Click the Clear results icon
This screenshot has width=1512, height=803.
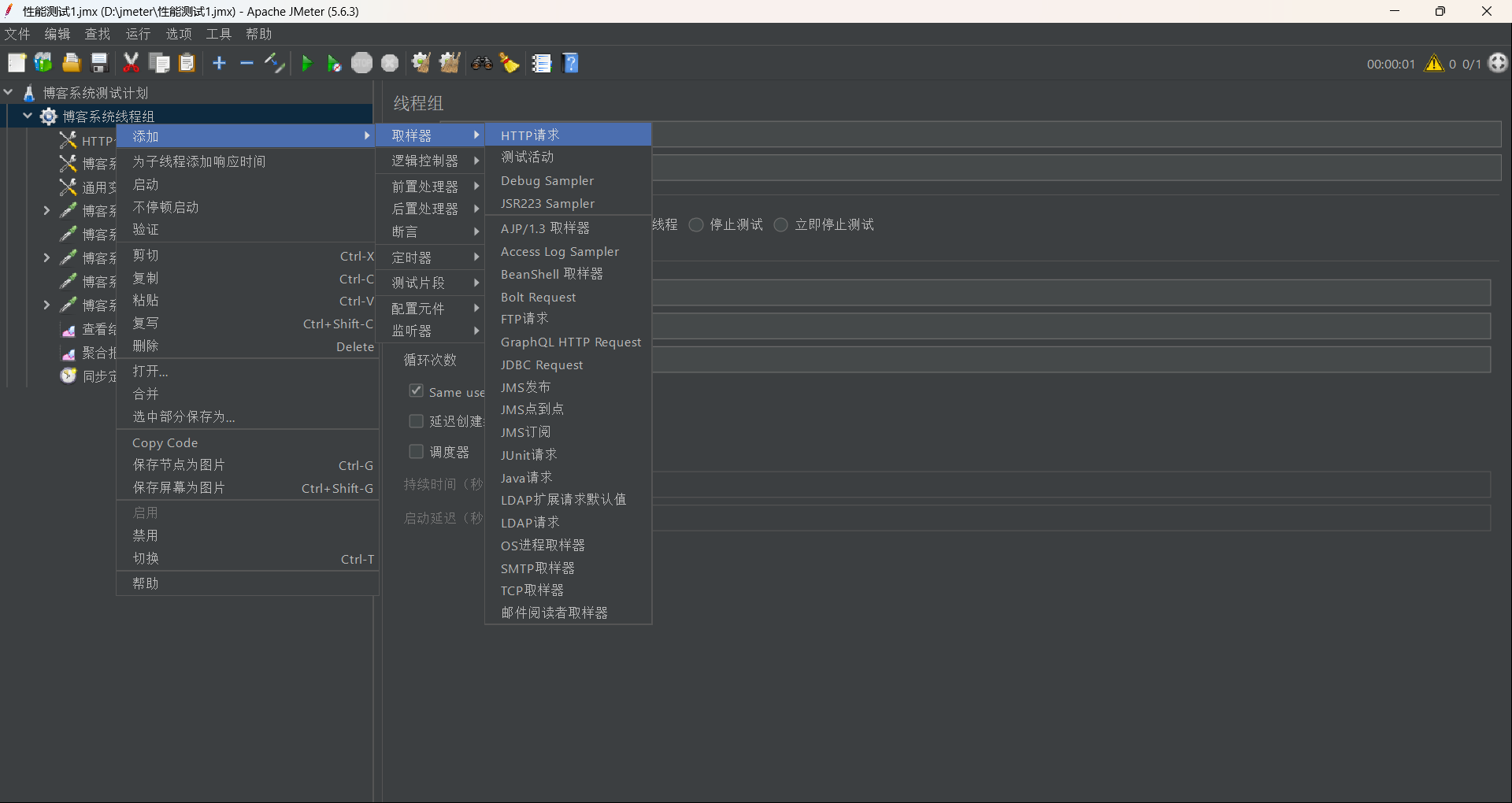421,63
